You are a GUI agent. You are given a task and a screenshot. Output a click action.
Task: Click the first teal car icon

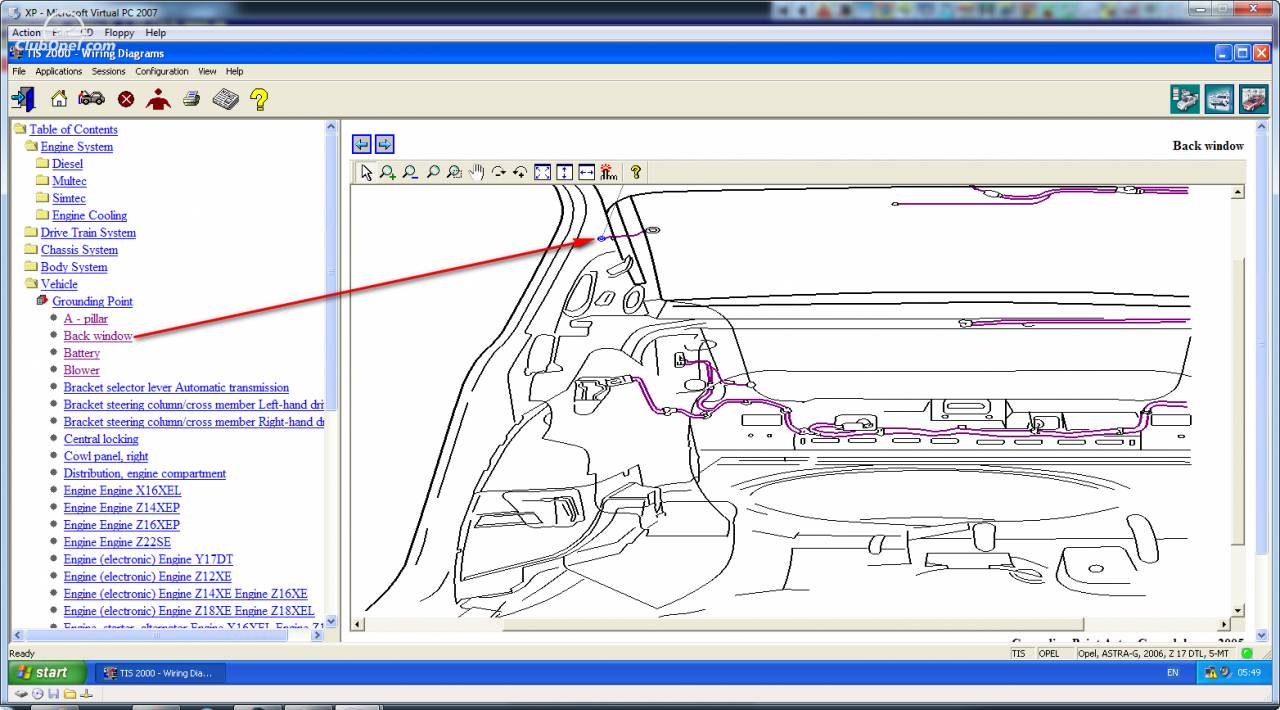pos(1185,99)
